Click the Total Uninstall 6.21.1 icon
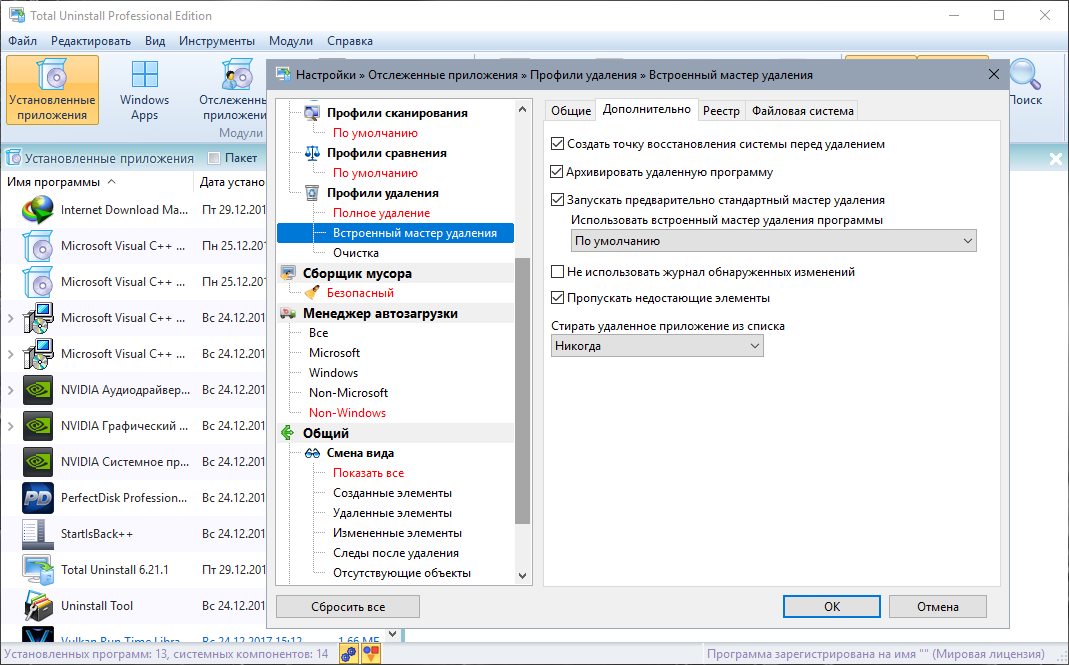 point(37,570)
